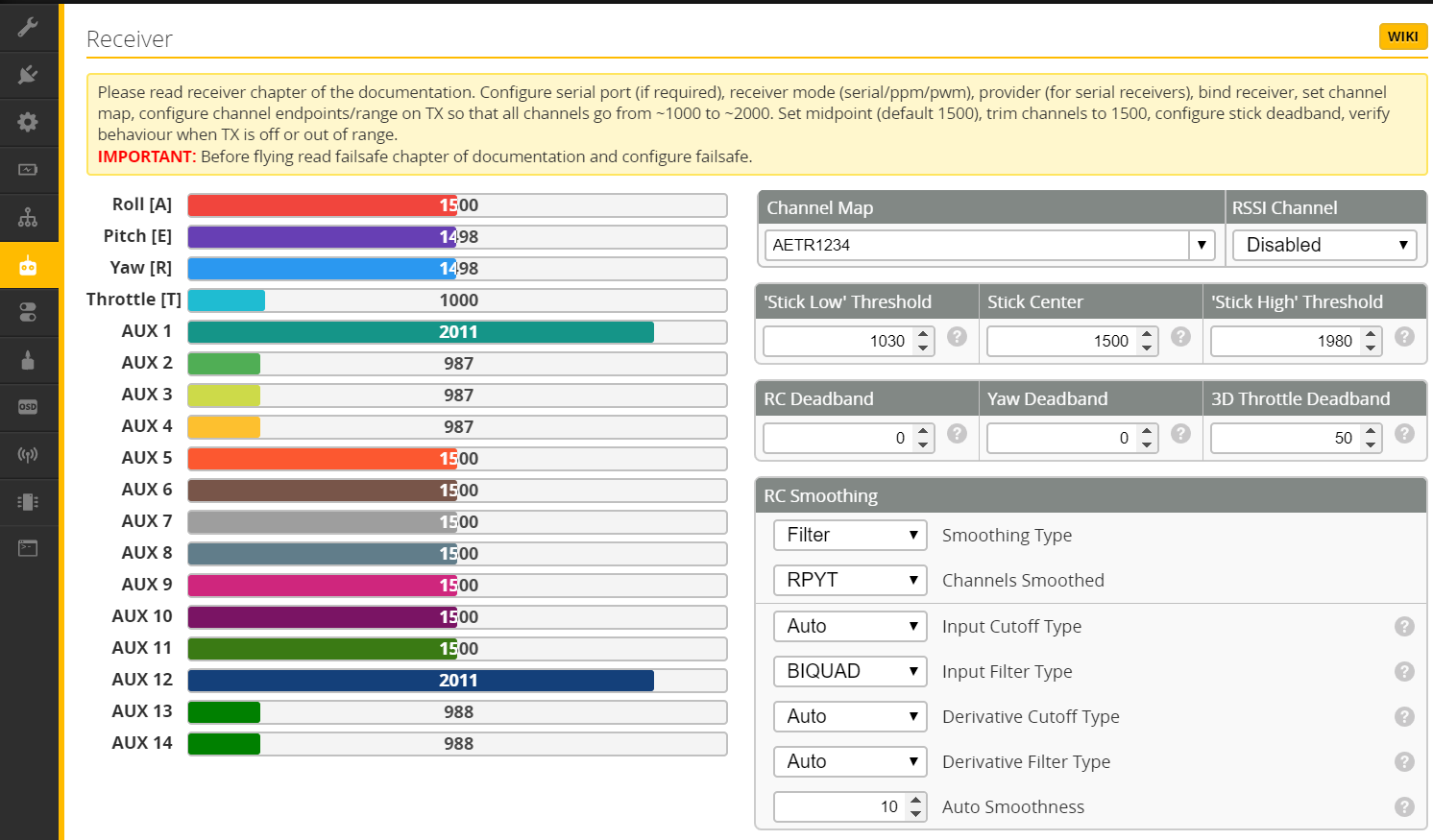Viewport: 1433px width, 840px height.
Task: Click the AUX 1 channel bar
Action: point(457,332)
